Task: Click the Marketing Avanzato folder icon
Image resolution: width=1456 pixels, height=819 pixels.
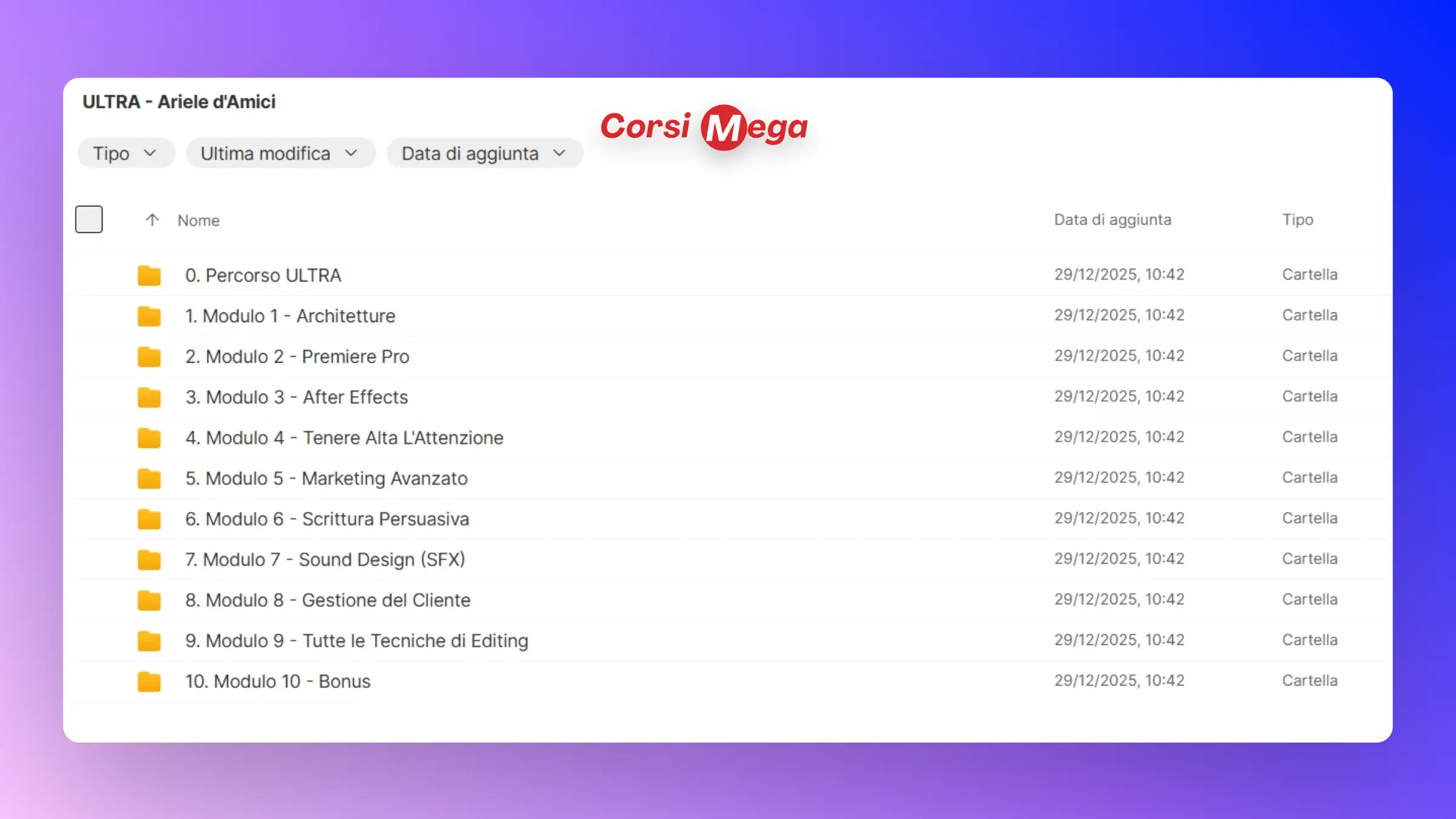Action: (x=149, y=479)
